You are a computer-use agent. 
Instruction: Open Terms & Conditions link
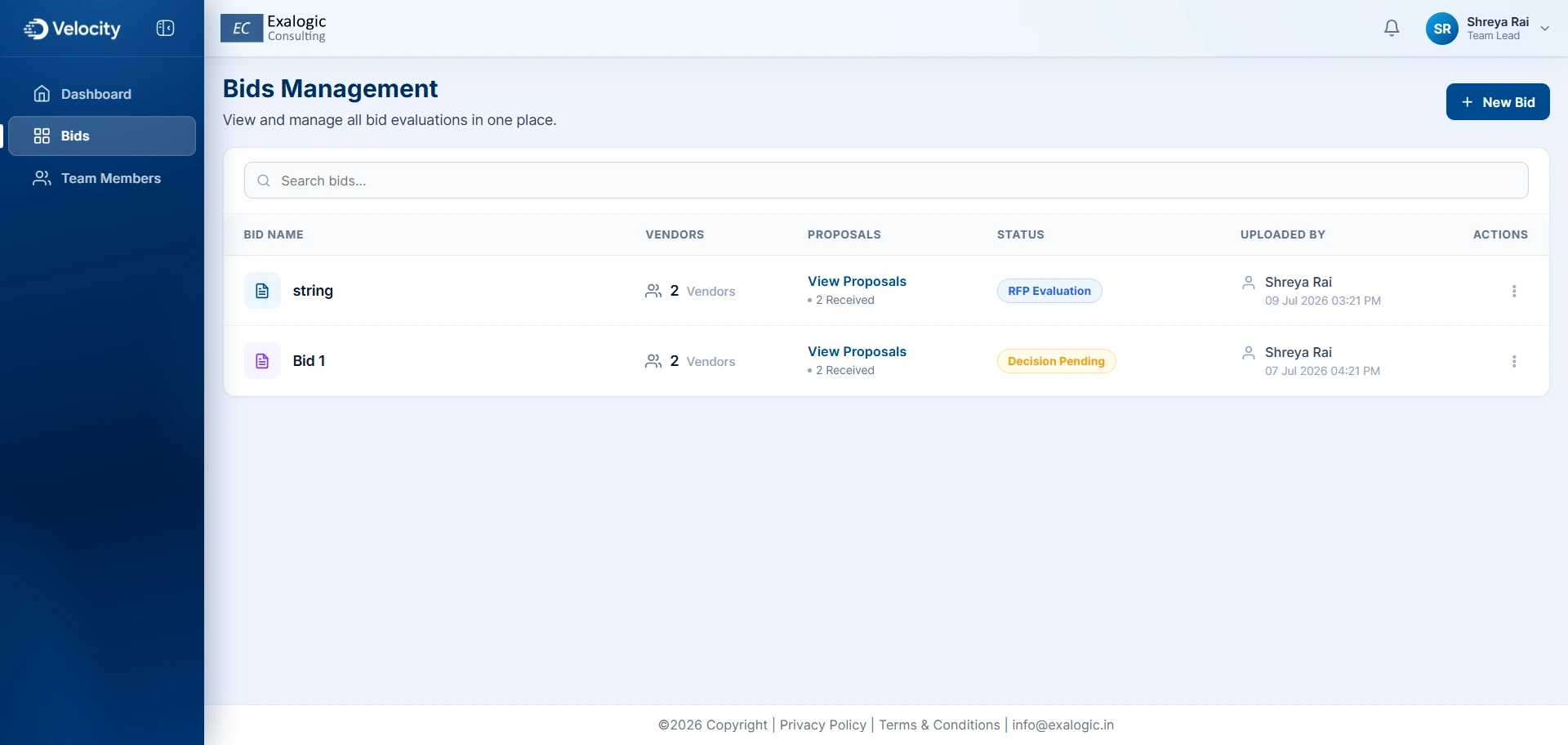coord(939,725)
